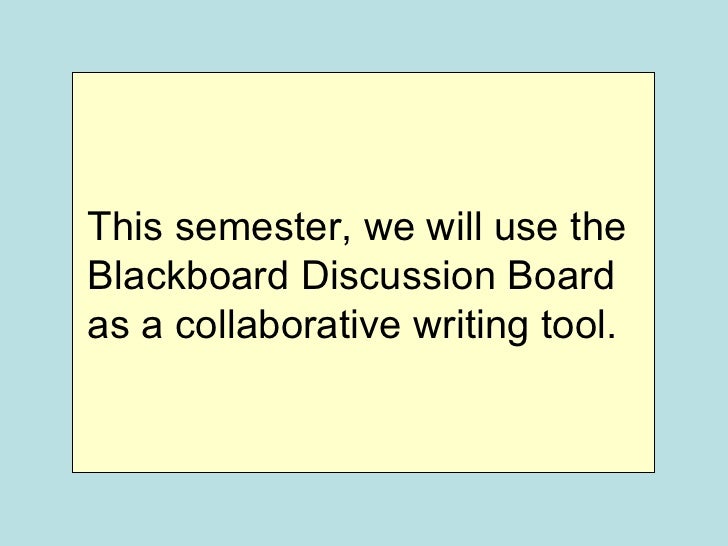
Task: Click the word "will" in the first line
Action: (x=454, y=227)
